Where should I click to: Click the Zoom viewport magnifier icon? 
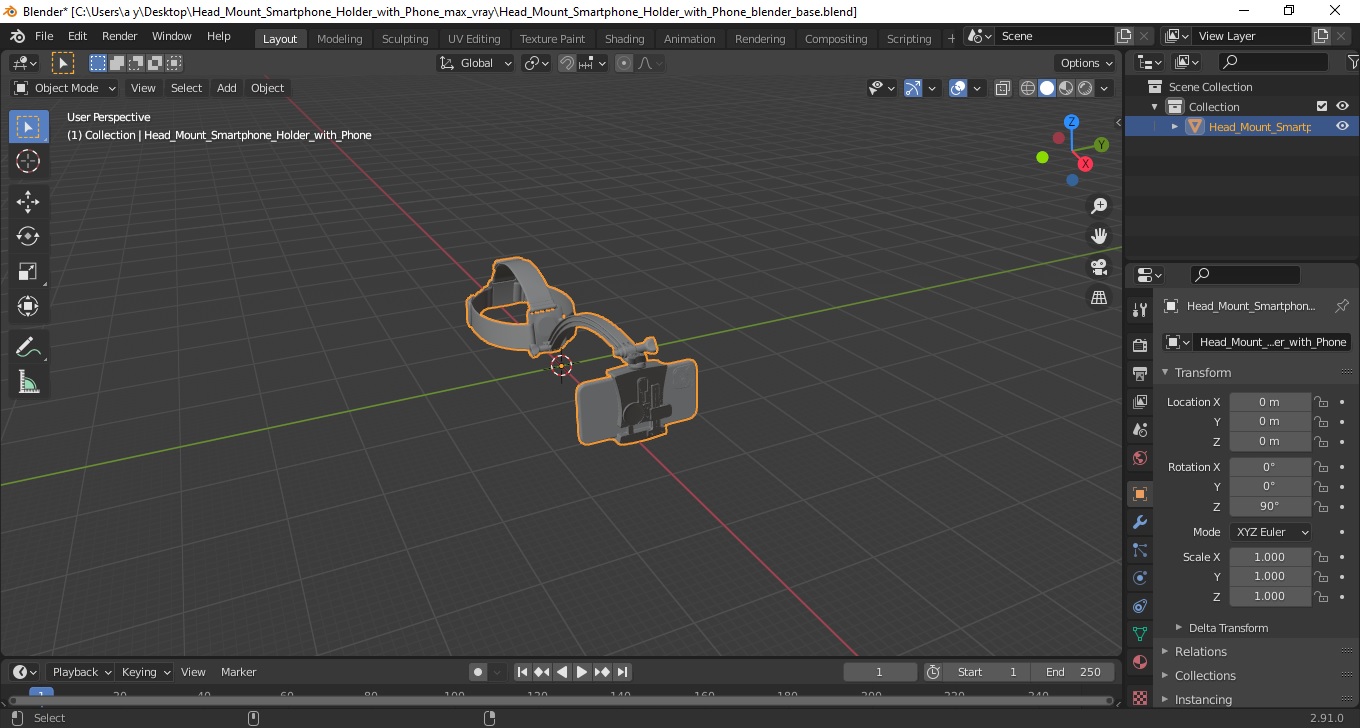tap(1099, 205)
